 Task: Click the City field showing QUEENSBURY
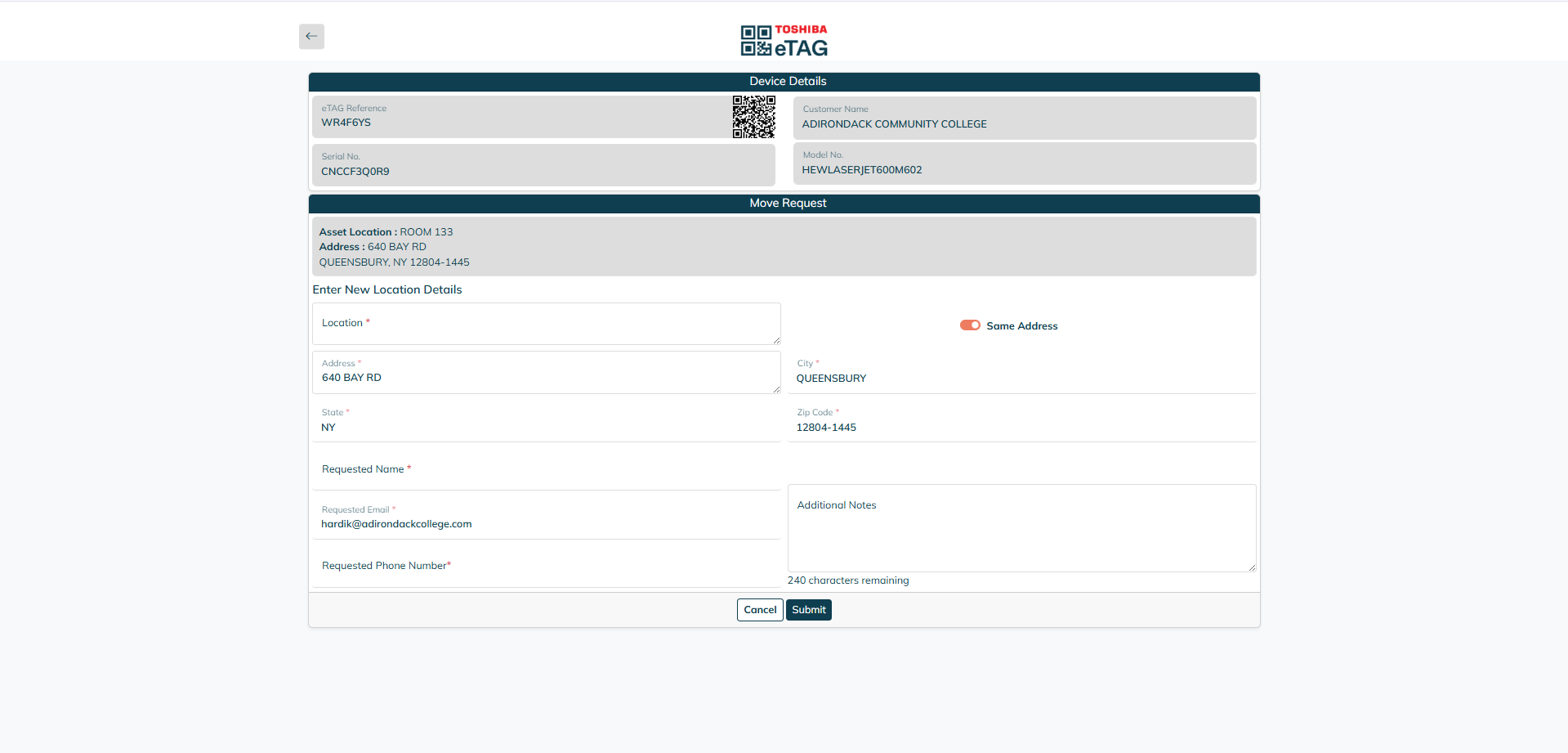point(1021,377)
